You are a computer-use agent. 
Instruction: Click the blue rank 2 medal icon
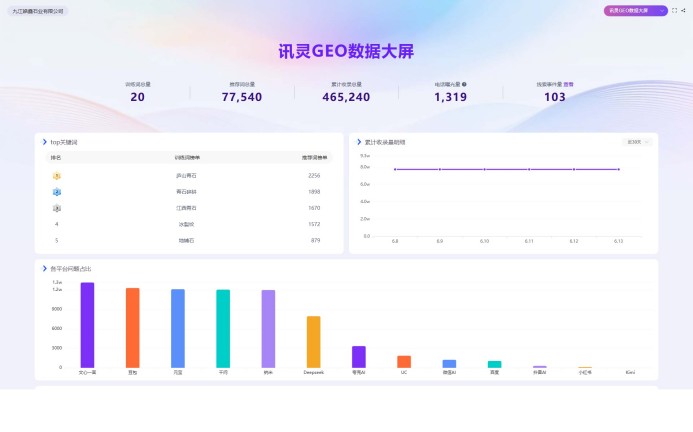click(x=57, y=192)
